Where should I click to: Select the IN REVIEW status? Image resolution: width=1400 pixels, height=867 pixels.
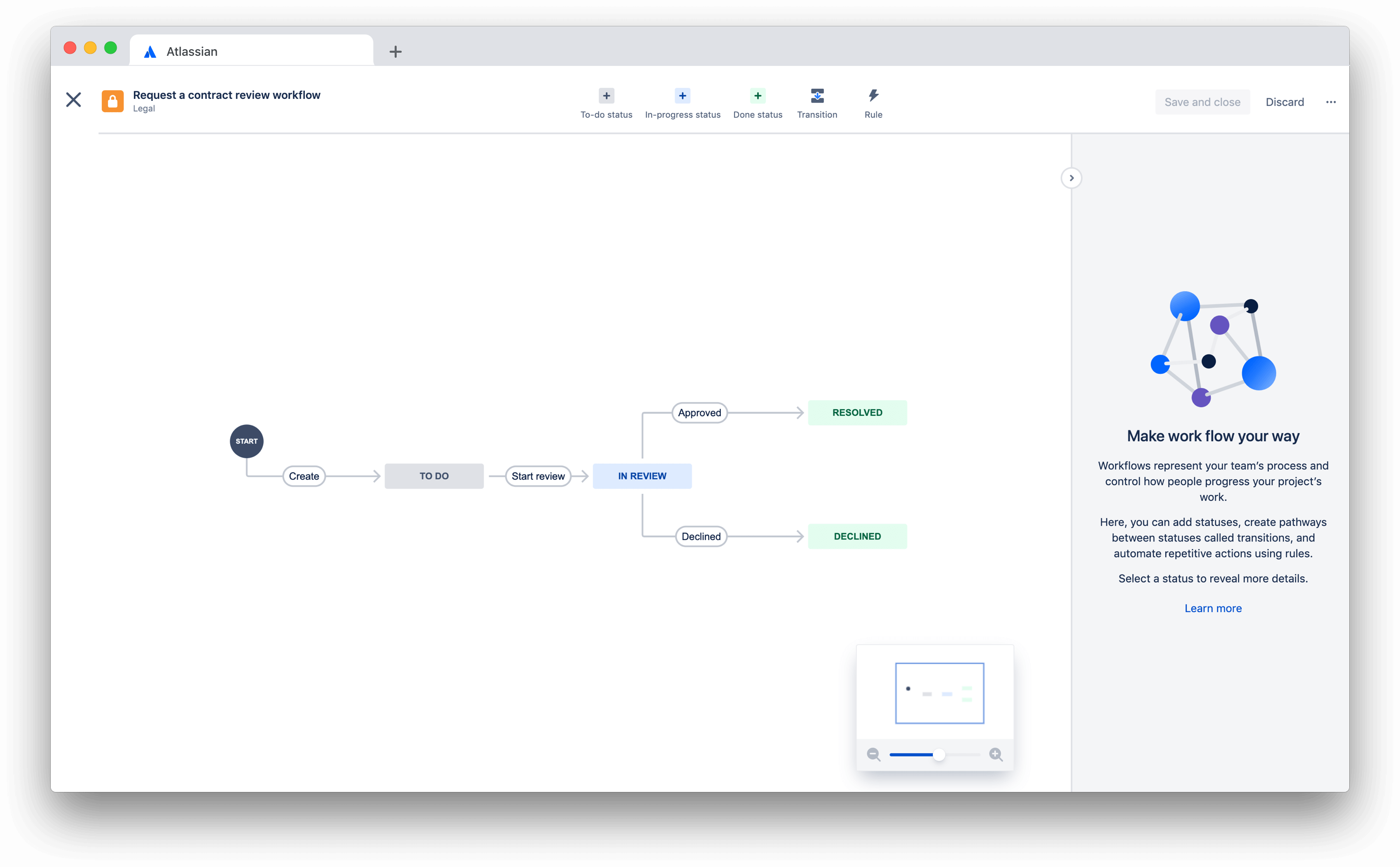pyautogui.click(x=642, y=476)
